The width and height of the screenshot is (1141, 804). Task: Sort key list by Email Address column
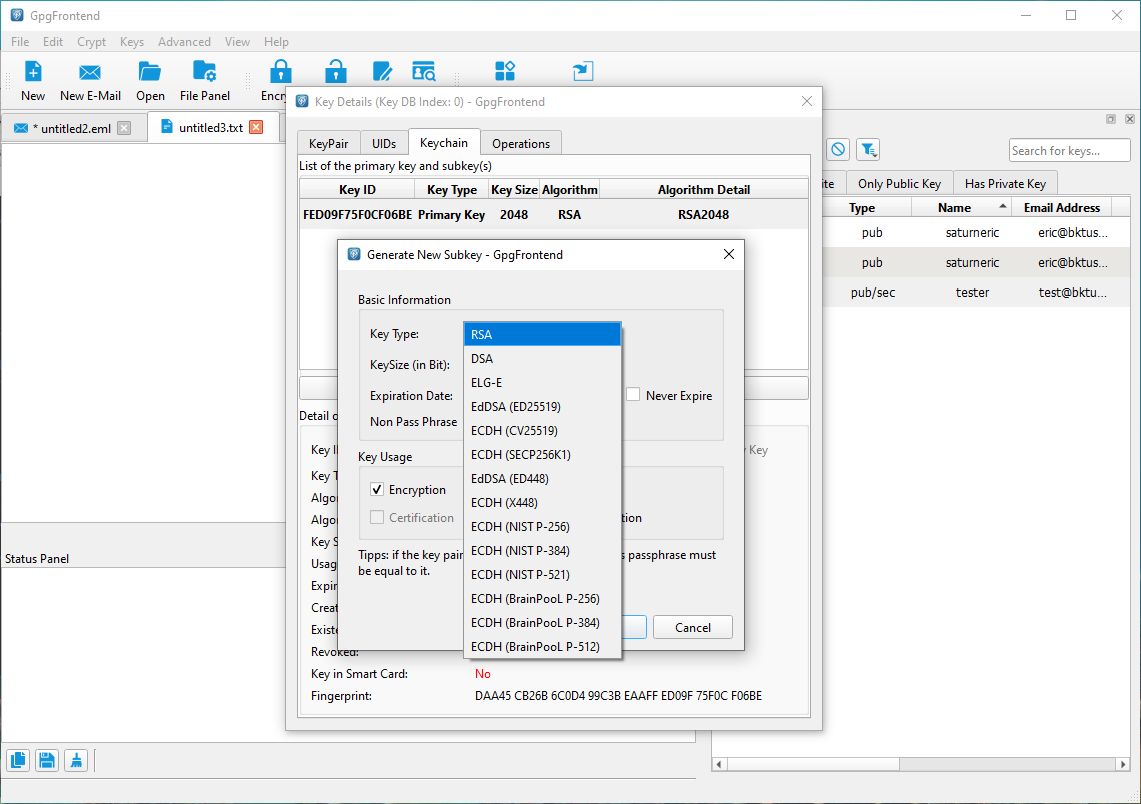point(1062,207)
